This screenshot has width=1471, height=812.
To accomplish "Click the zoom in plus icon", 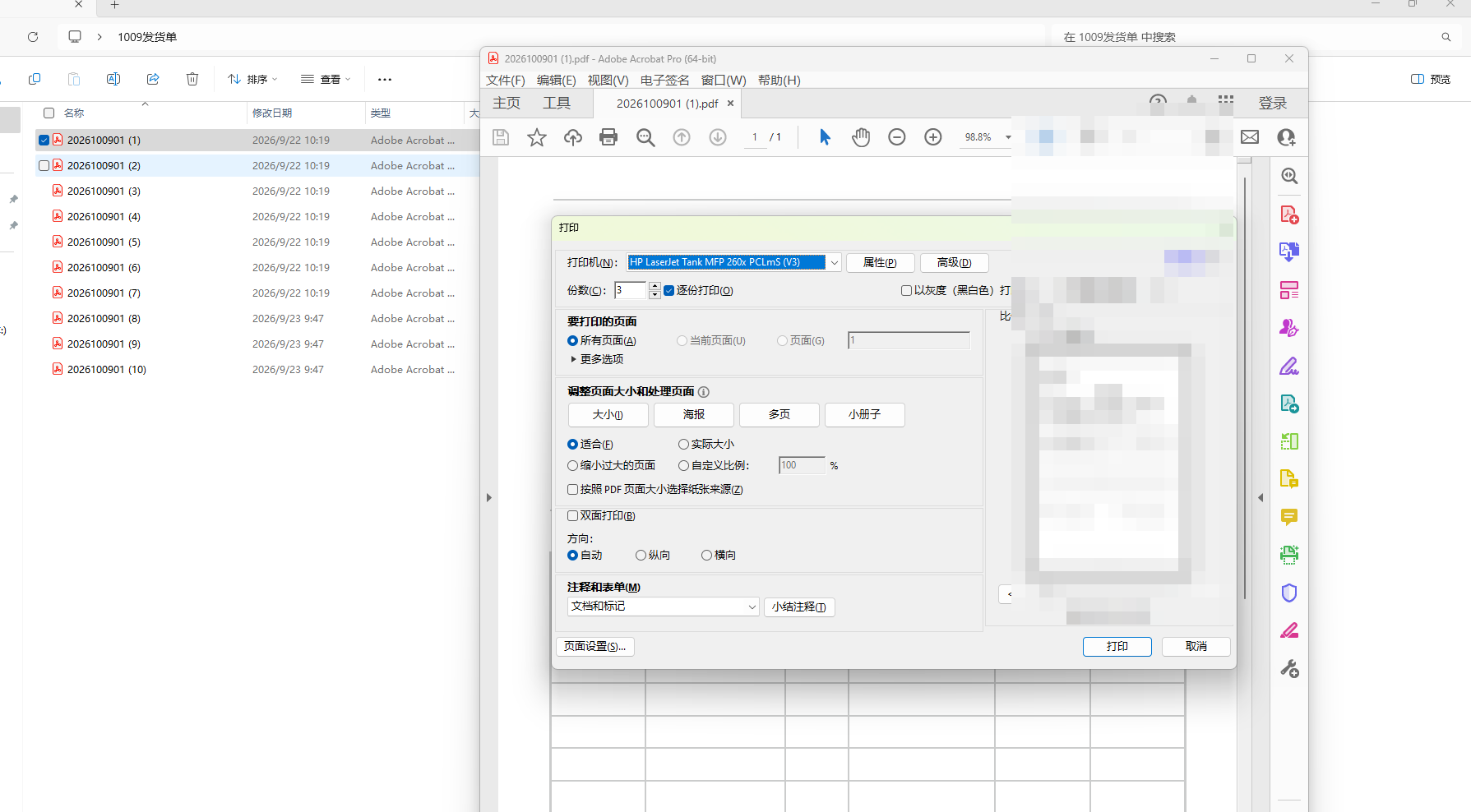I will pos(933,137).
